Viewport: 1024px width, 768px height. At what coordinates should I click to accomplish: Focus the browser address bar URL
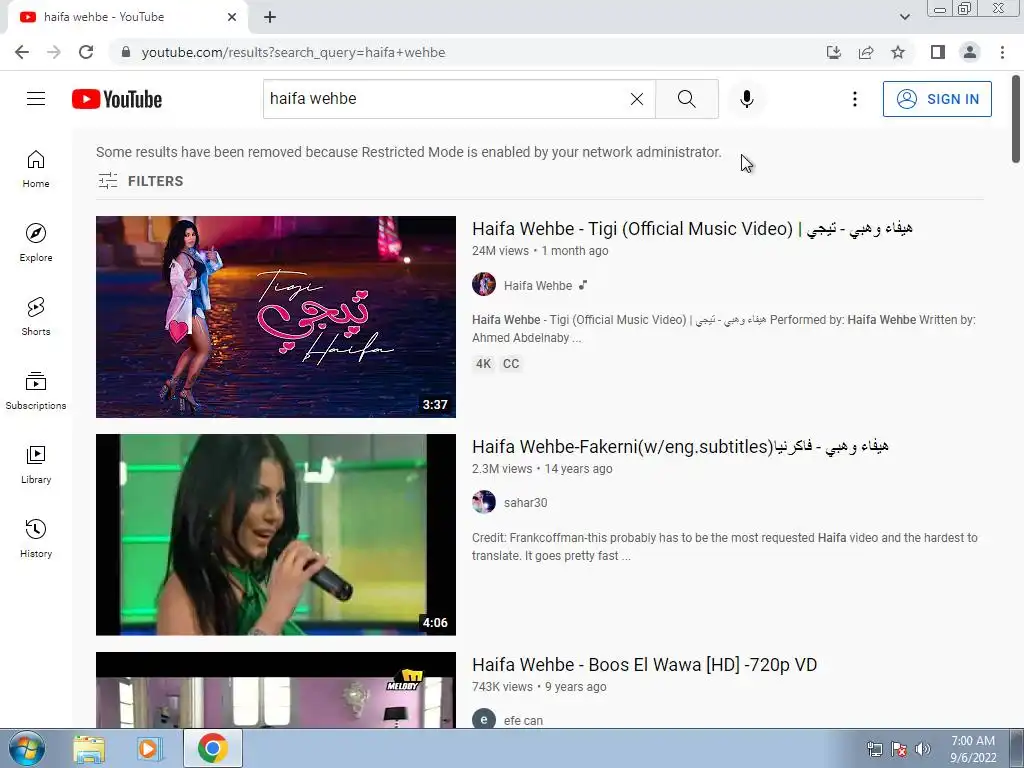point(293,52)
